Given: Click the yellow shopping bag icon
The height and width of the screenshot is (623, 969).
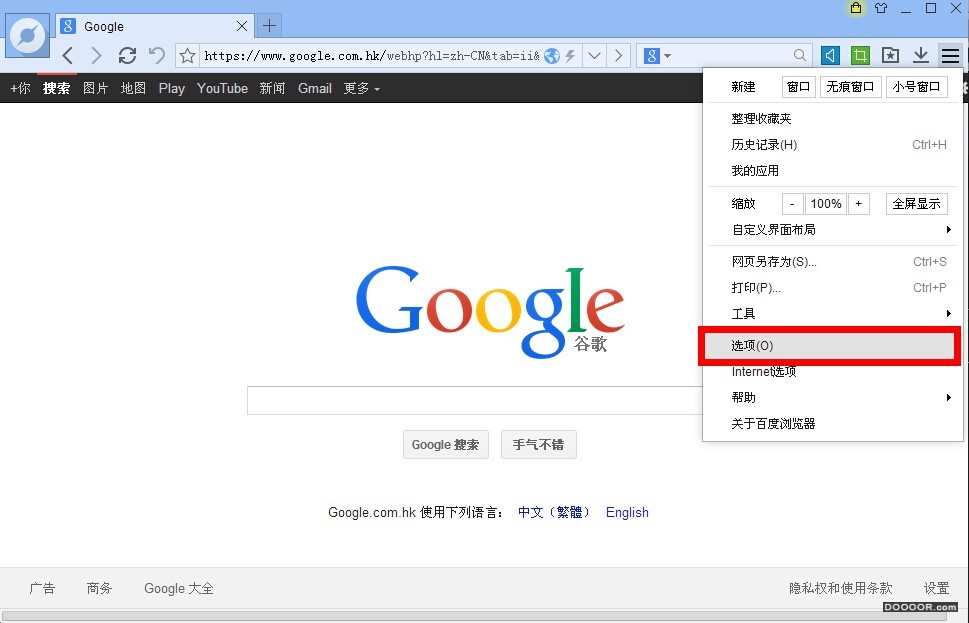Looking at the screenshot, I should 856,8.
